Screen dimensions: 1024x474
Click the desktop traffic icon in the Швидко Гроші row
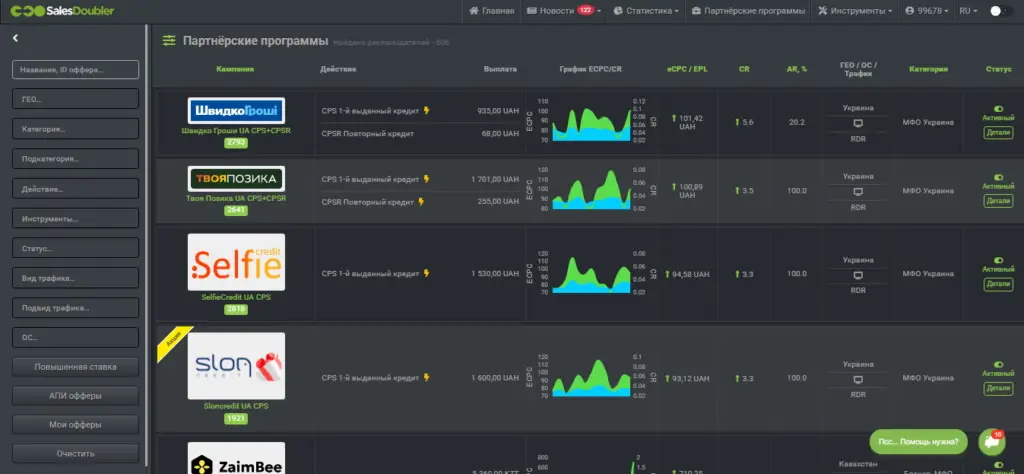coord(858,123)
